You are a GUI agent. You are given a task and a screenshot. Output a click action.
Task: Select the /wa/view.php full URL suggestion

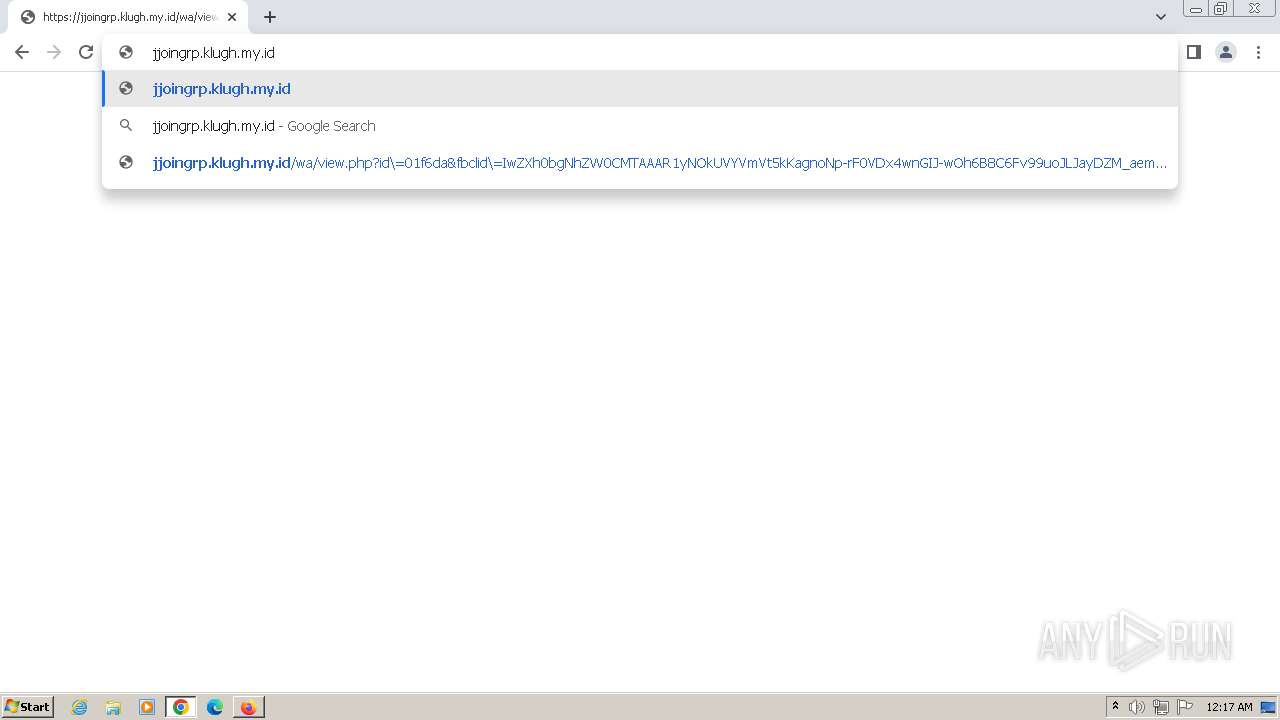640,163
